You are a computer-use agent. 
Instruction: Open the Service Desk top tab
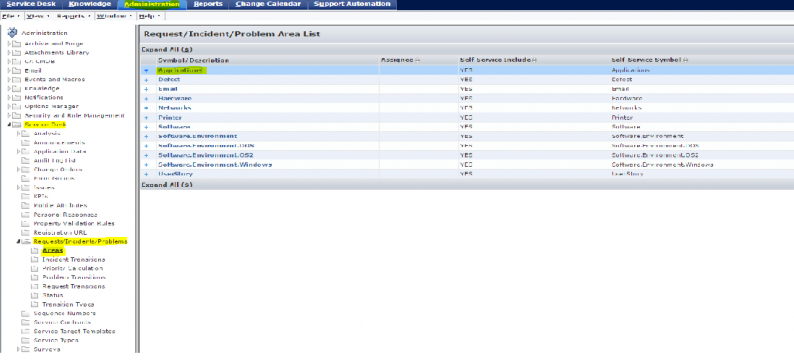(x=31, y=4)
